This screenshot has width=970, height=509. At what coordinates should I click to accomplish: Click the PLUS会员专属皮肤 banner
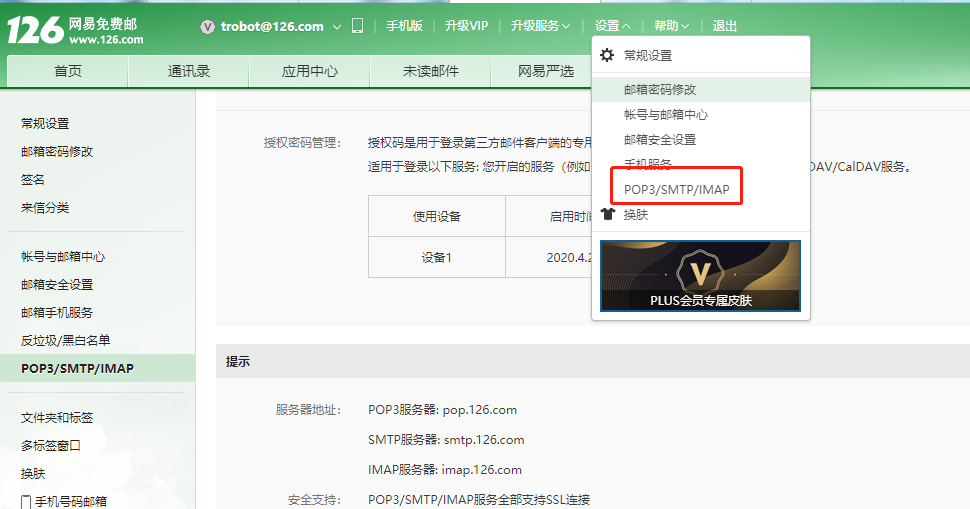[700, 276]
